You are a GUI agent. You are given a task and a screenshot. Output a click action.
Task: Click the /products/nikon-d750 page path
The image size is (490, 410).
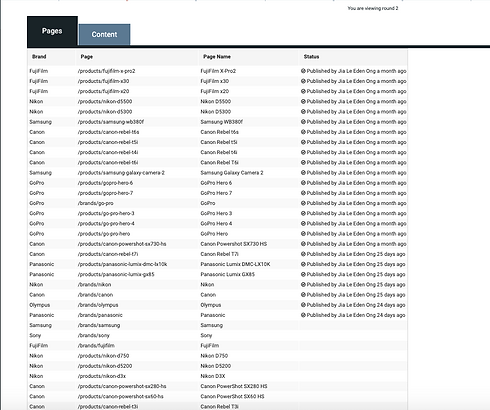[x=103, y=356]
